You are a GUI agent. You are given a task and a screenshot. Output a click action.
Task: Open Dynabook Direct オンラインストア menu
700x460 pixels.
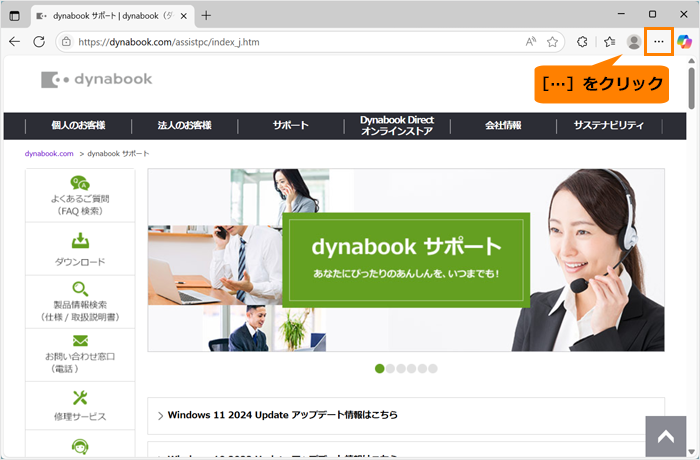tap(397, 125)
